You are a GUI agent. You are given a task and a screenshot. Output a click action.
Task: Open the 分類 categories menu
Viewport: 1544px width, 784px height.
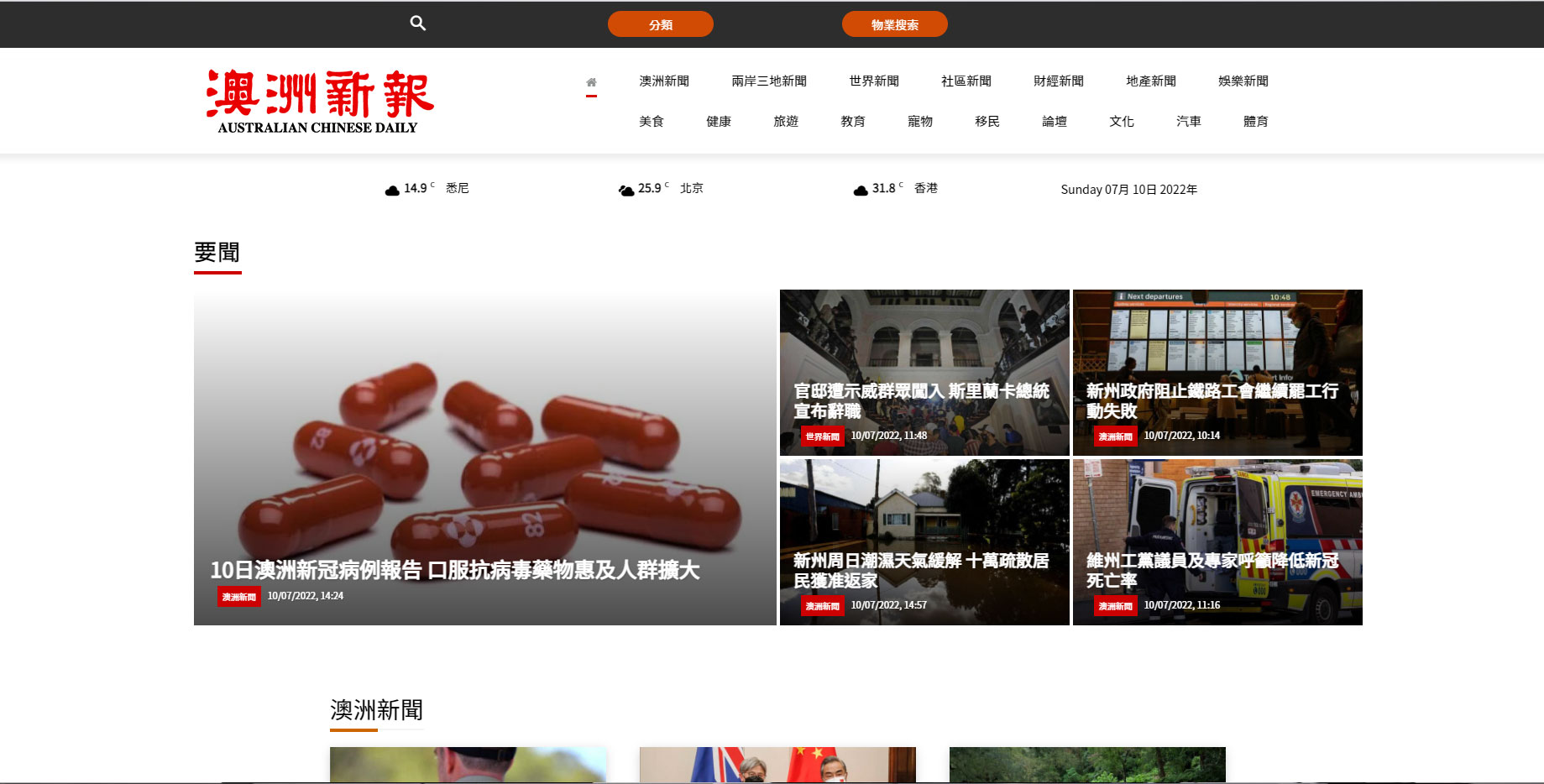click(660, 24)
